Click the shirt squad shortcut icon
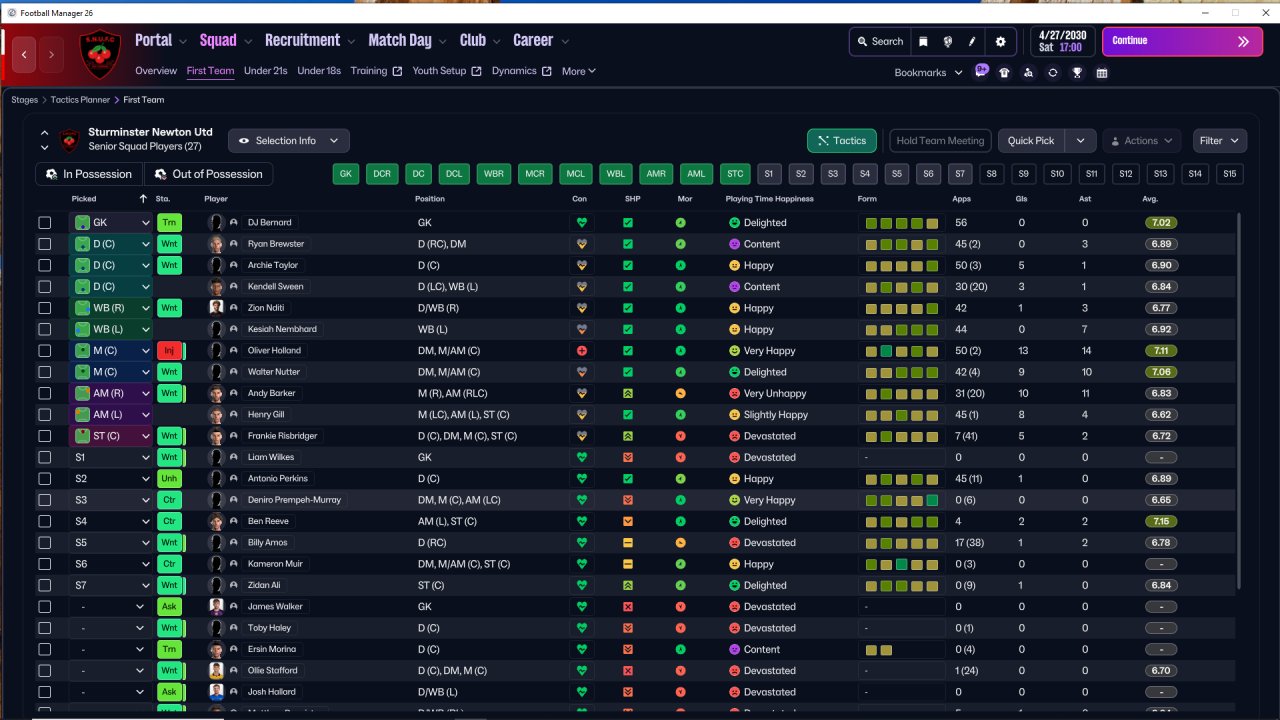The height and width of the screenshot is (720, 1280). pyautogui.click(x=1005, y=72)
